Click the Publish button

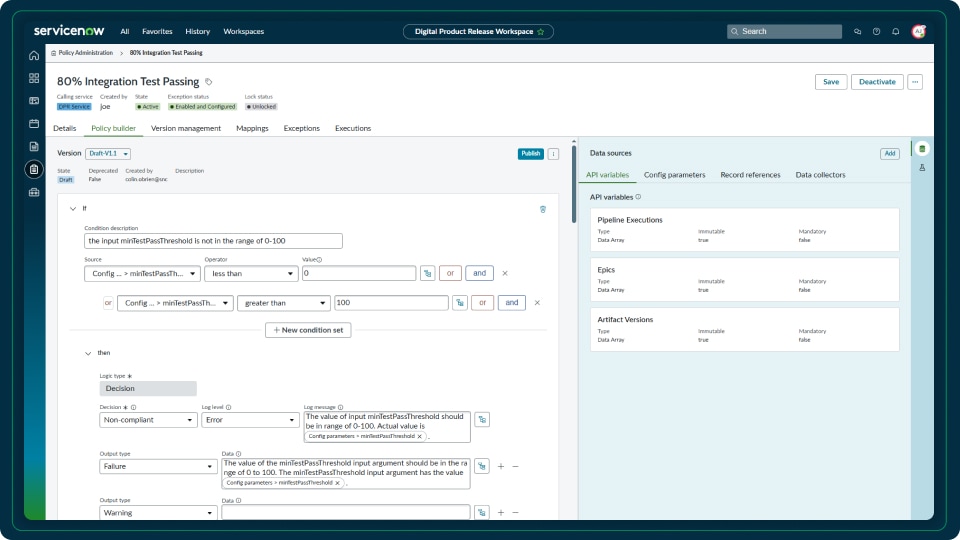tap(530, 153)
